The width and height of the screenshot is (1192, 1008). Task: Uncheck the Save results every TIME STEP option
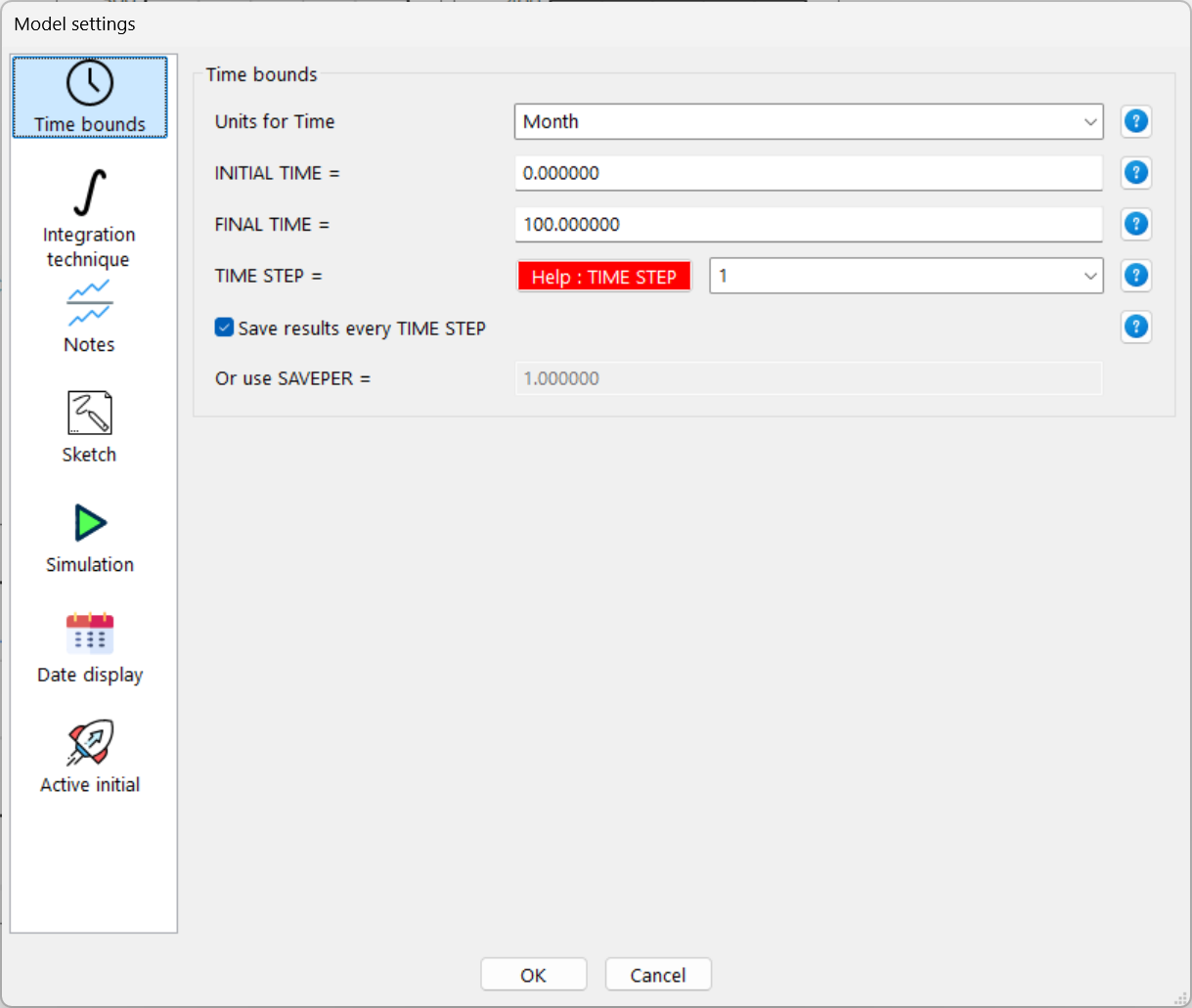point(224,328)
